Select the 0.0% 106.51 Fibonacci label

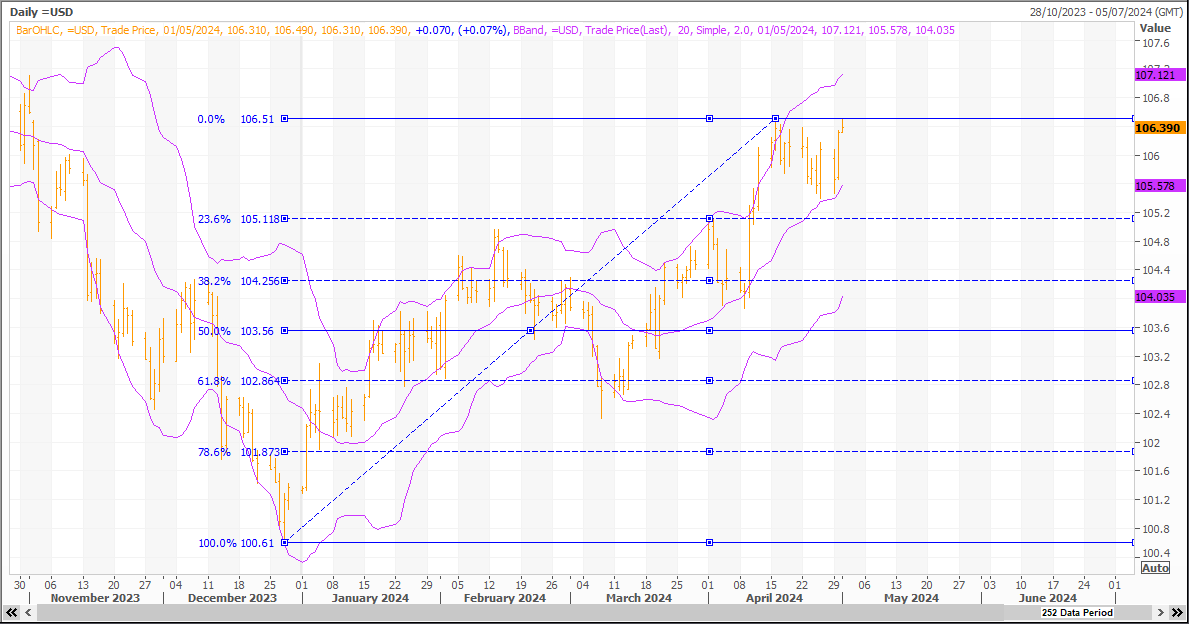coord(236,119)
